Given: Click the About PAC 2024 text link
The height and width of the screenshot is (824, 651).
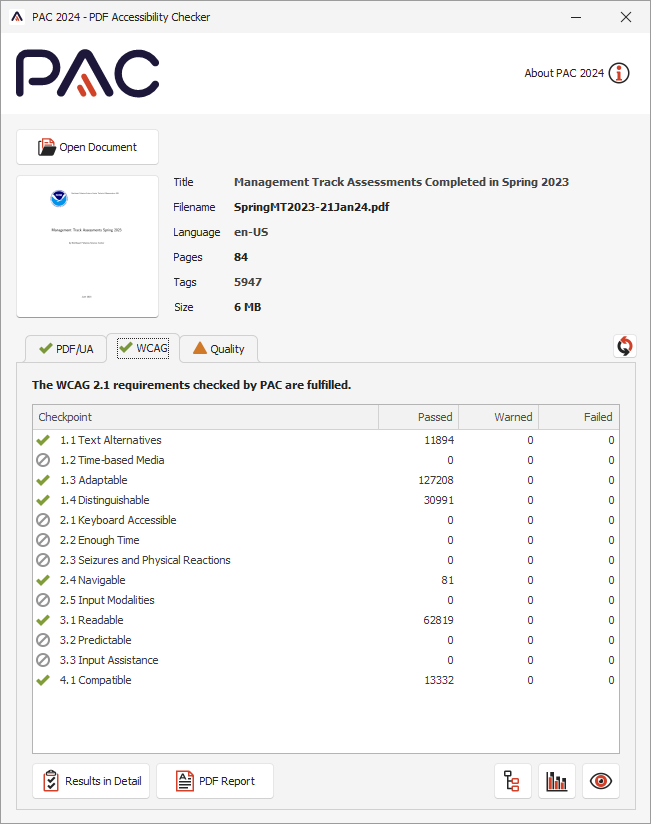Looking at the screenshot, I should pos(564,73).
